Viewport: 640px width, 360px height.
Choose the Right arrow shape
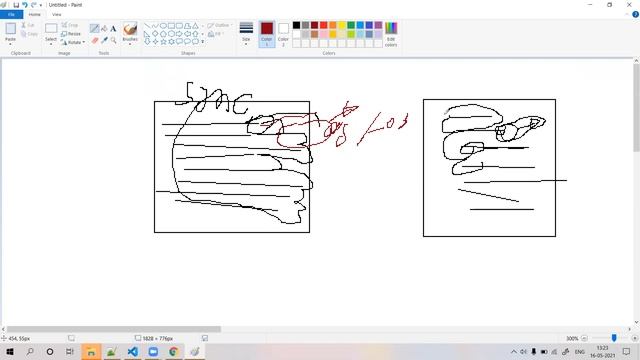[x=179, y=34]
